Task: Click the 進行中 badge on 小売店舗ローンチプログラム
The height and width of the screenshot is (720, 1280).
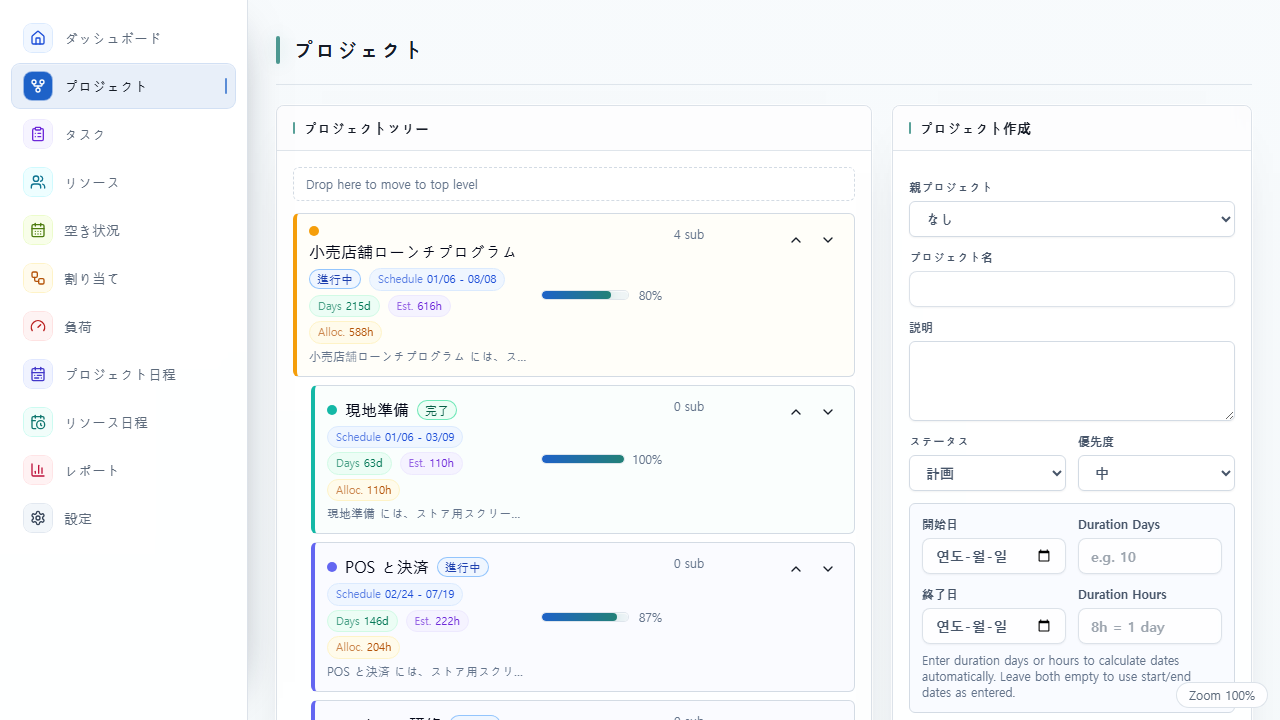Action: point(335,279)
